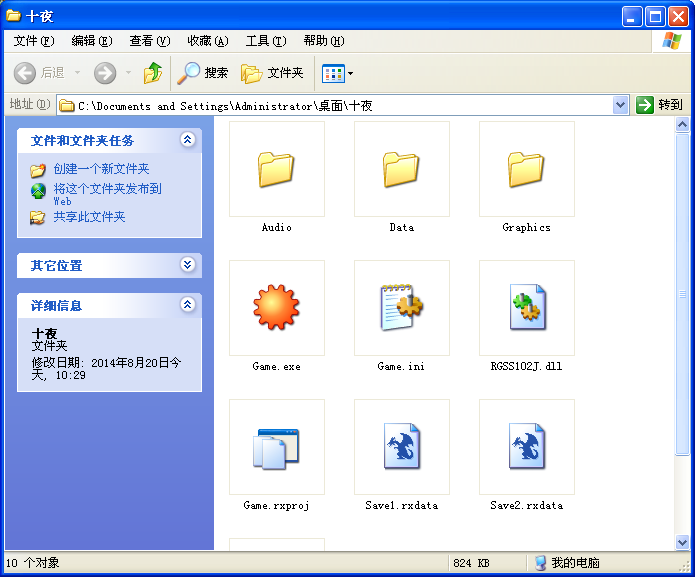Click the Save2.rxdata file name
Image resolution: width=695 pixels, height=577 pixels.
527,506
